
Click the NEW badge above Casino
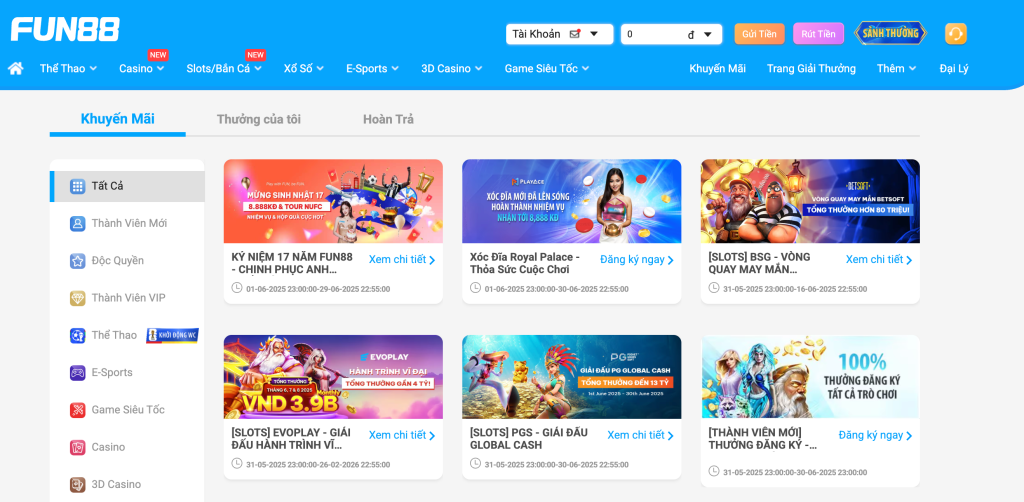point(158,55)
